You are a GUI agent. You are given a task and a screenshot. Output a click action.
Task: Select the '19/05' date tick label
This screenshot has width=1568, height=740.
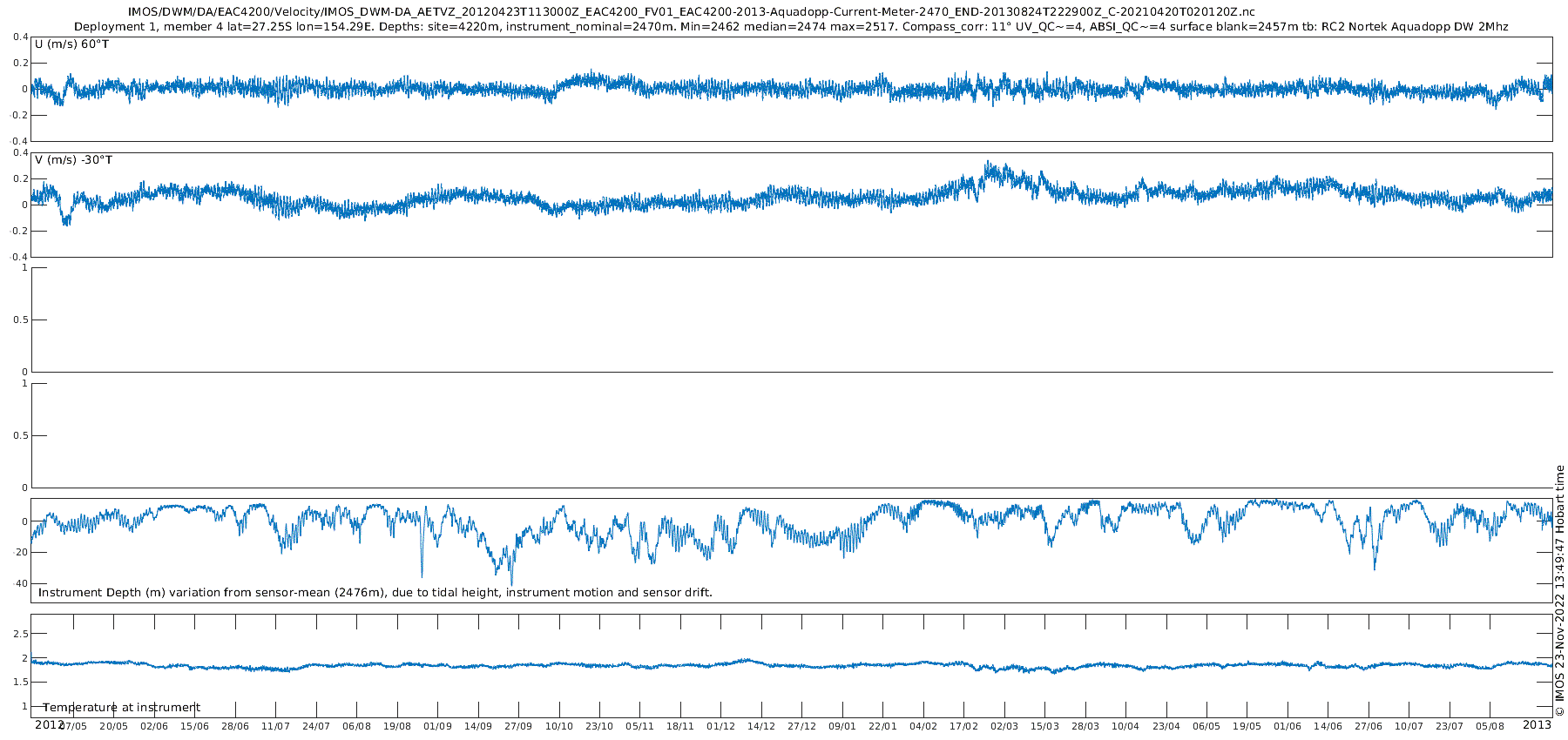tap(1247, 726)
